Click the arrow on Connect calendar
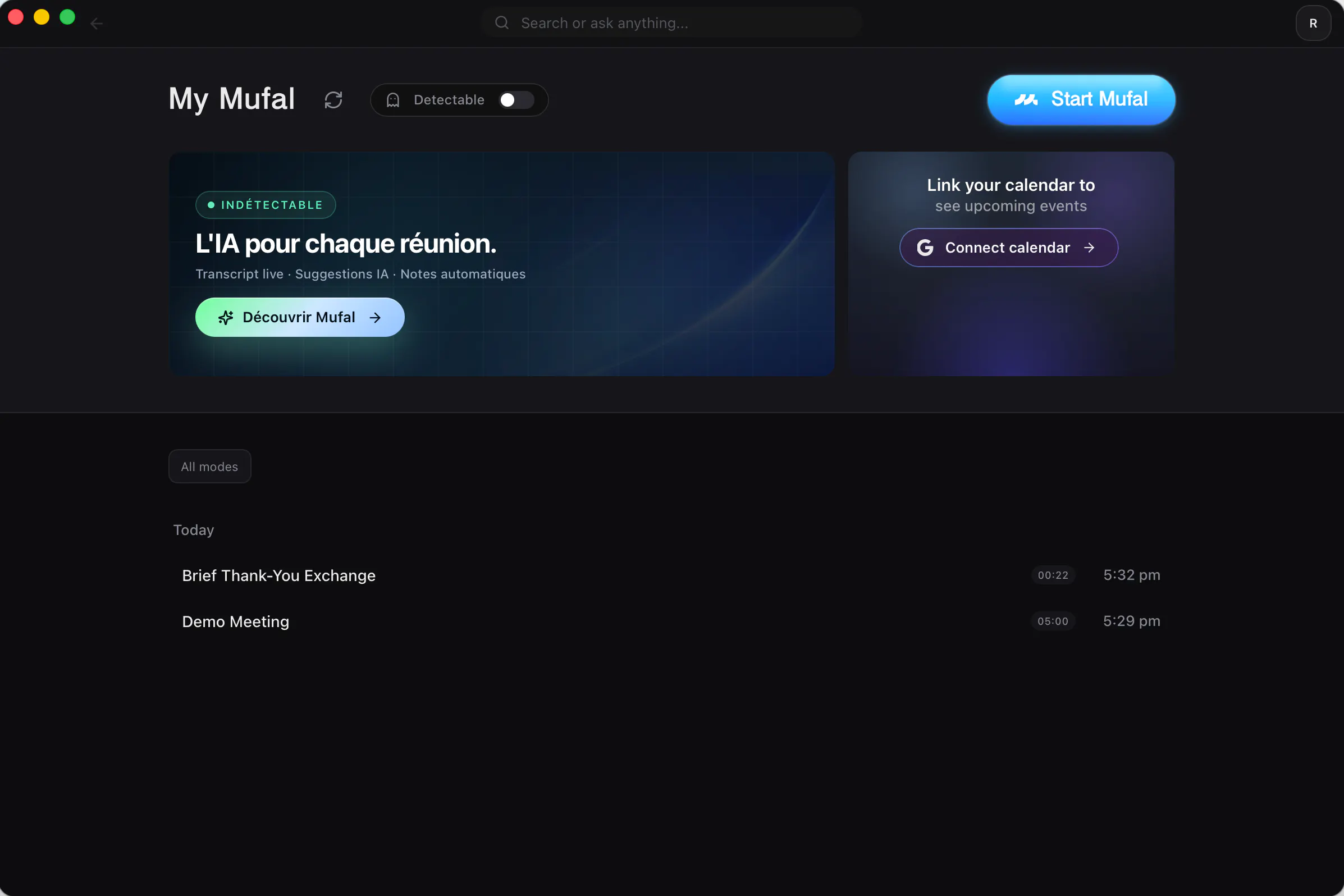Screen dimensions: 1344x896 (1089, 248)
